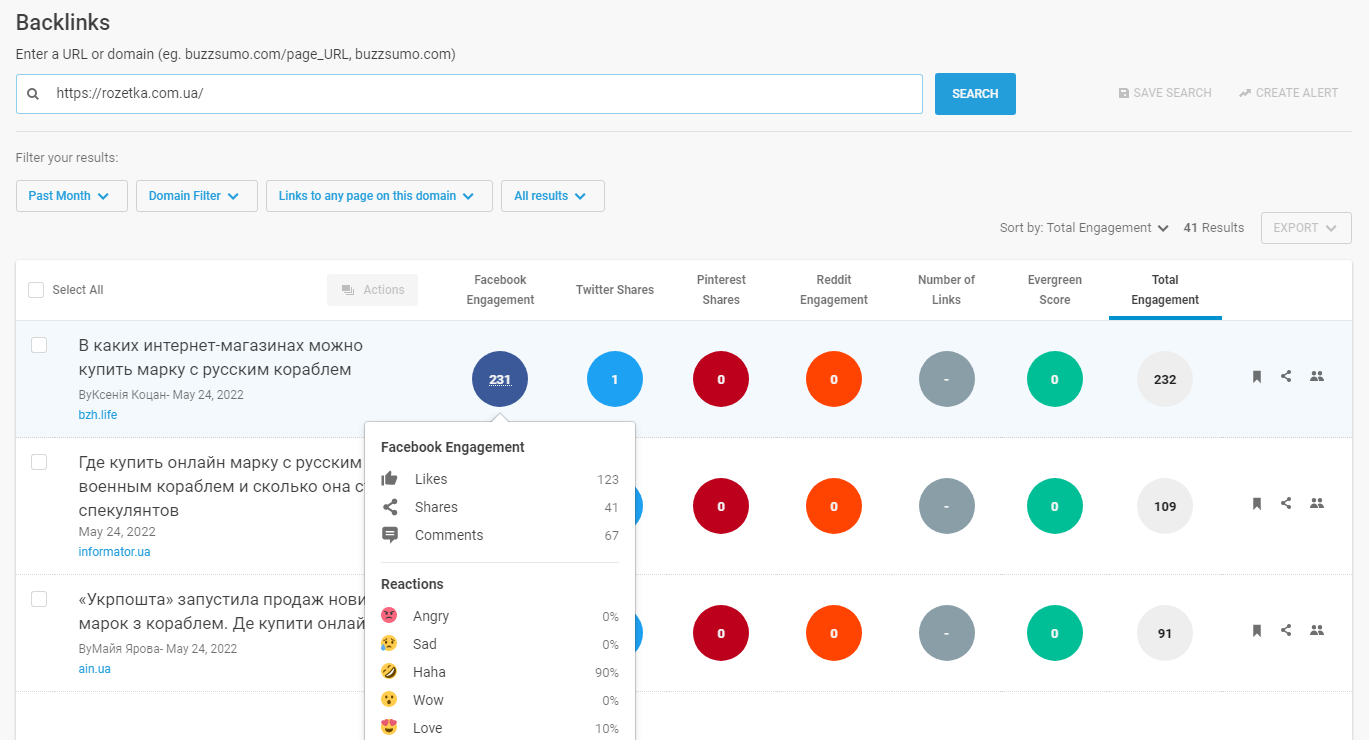This screenshot has height=740, width=1369.
Task: Click the '41 Results' count text
Action: (1214, 228)
